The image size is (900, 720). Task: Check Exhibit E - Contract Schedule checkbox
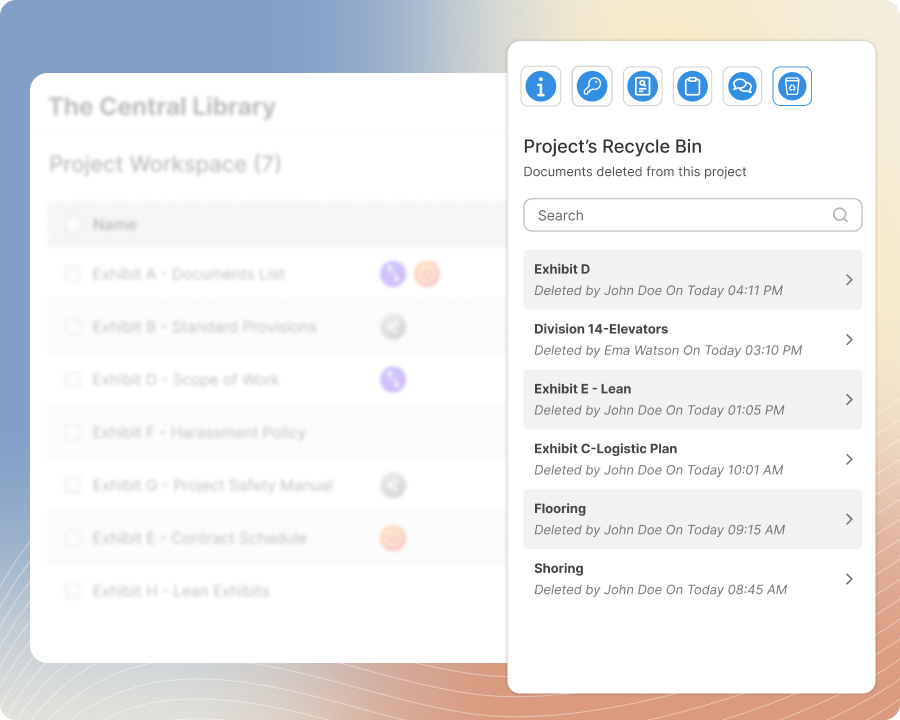(x=73, y=538)
